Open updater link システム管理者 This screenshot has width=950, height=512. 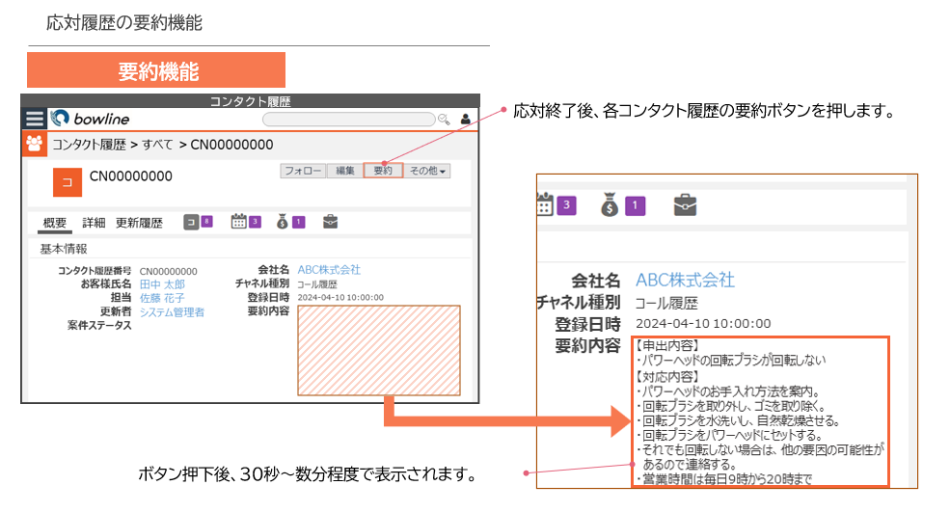pyautogui.click(x=171, y=312)
